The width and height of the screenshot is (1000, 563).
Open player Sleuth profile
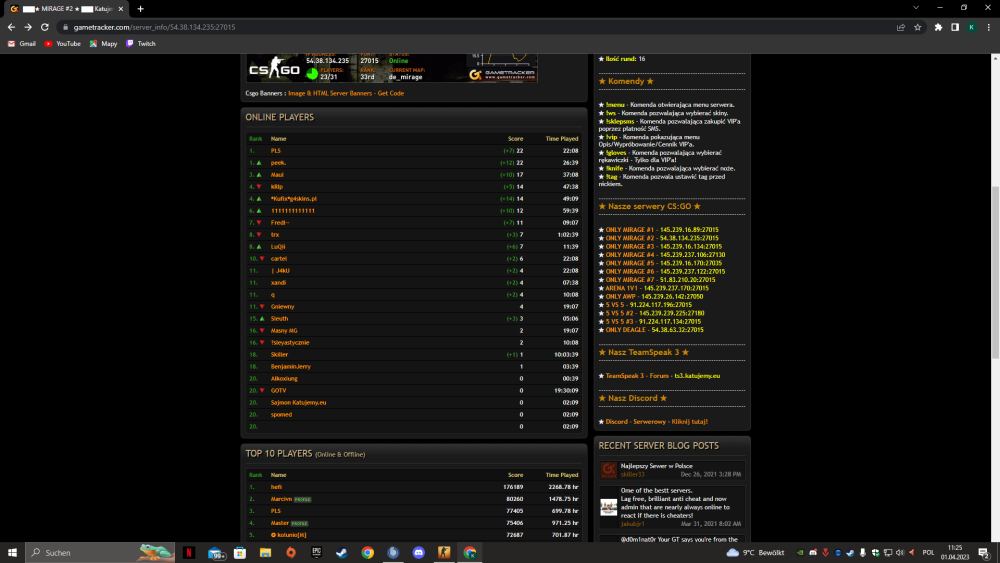coord(279,319)
